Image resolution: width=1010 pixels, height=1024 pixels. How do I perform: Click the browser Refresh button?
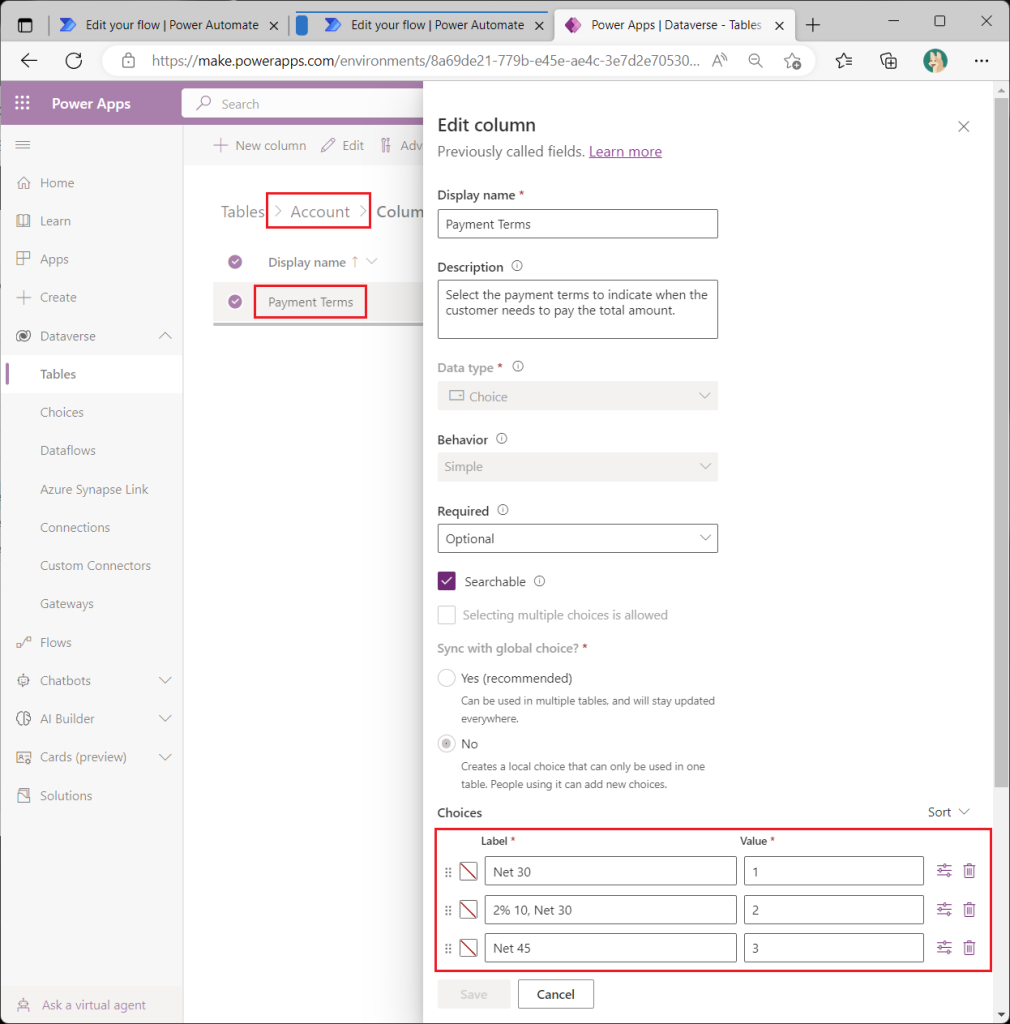point(74,61)
